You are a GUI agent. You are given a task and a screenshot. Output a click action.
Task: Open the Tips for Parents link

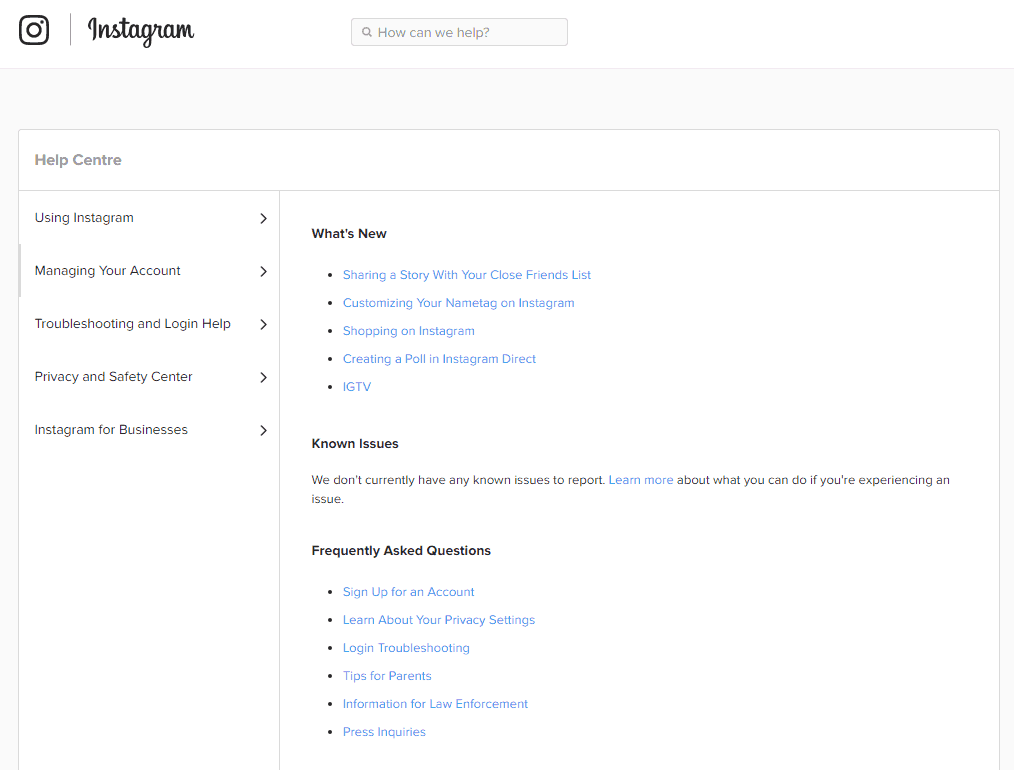tap(387, 676)
